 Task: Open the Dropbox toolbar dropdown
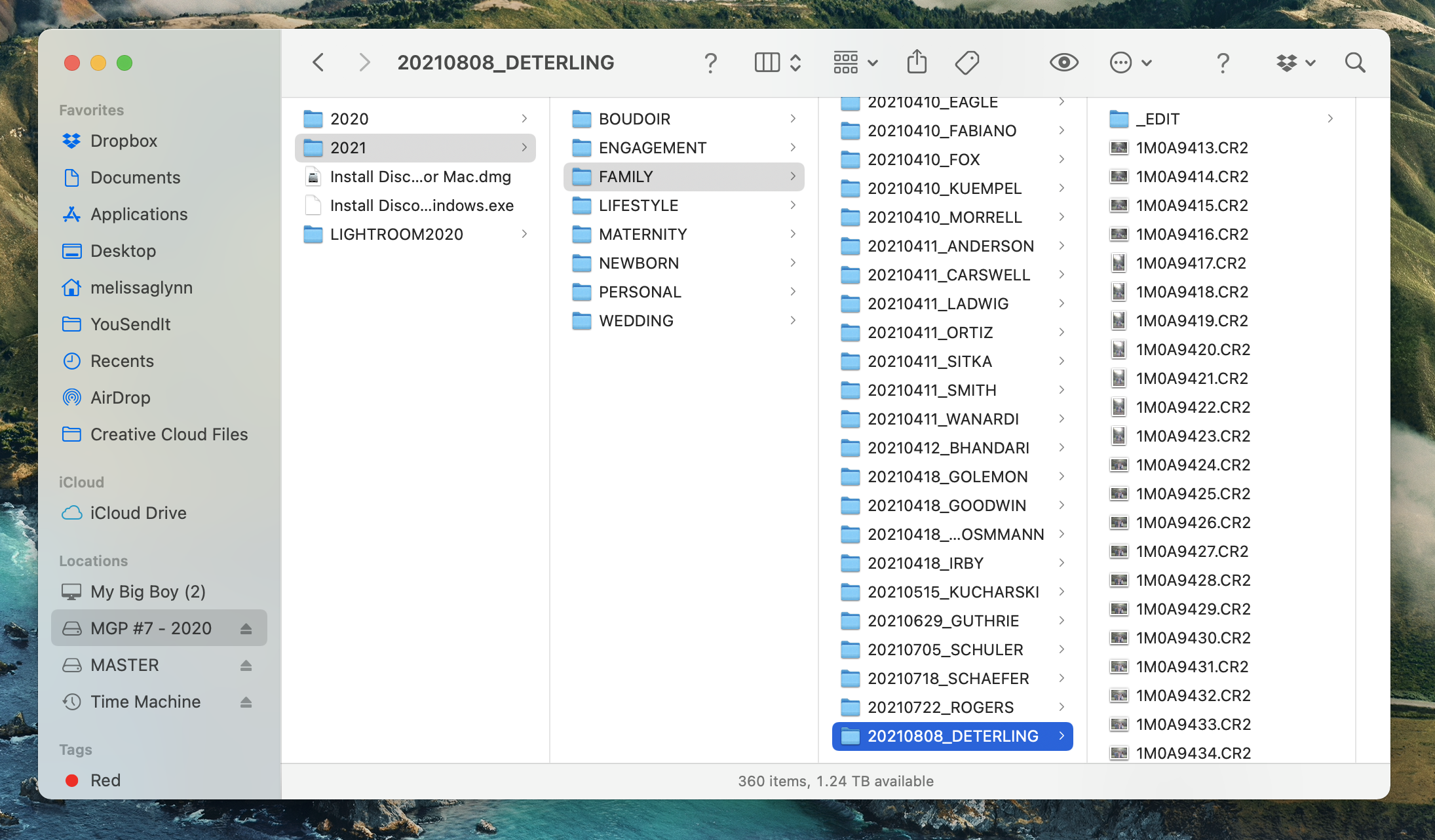1295,63
